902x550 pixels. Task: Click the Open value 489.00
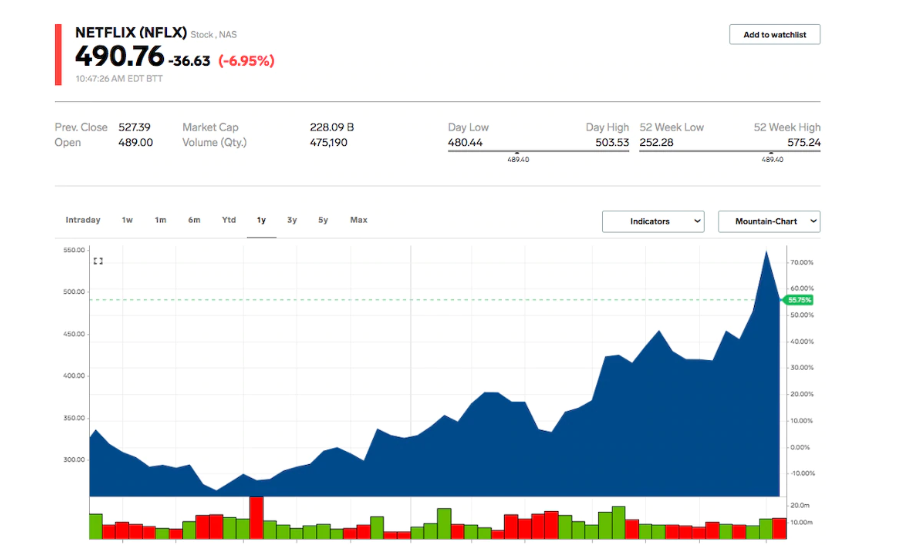[136, 143]
